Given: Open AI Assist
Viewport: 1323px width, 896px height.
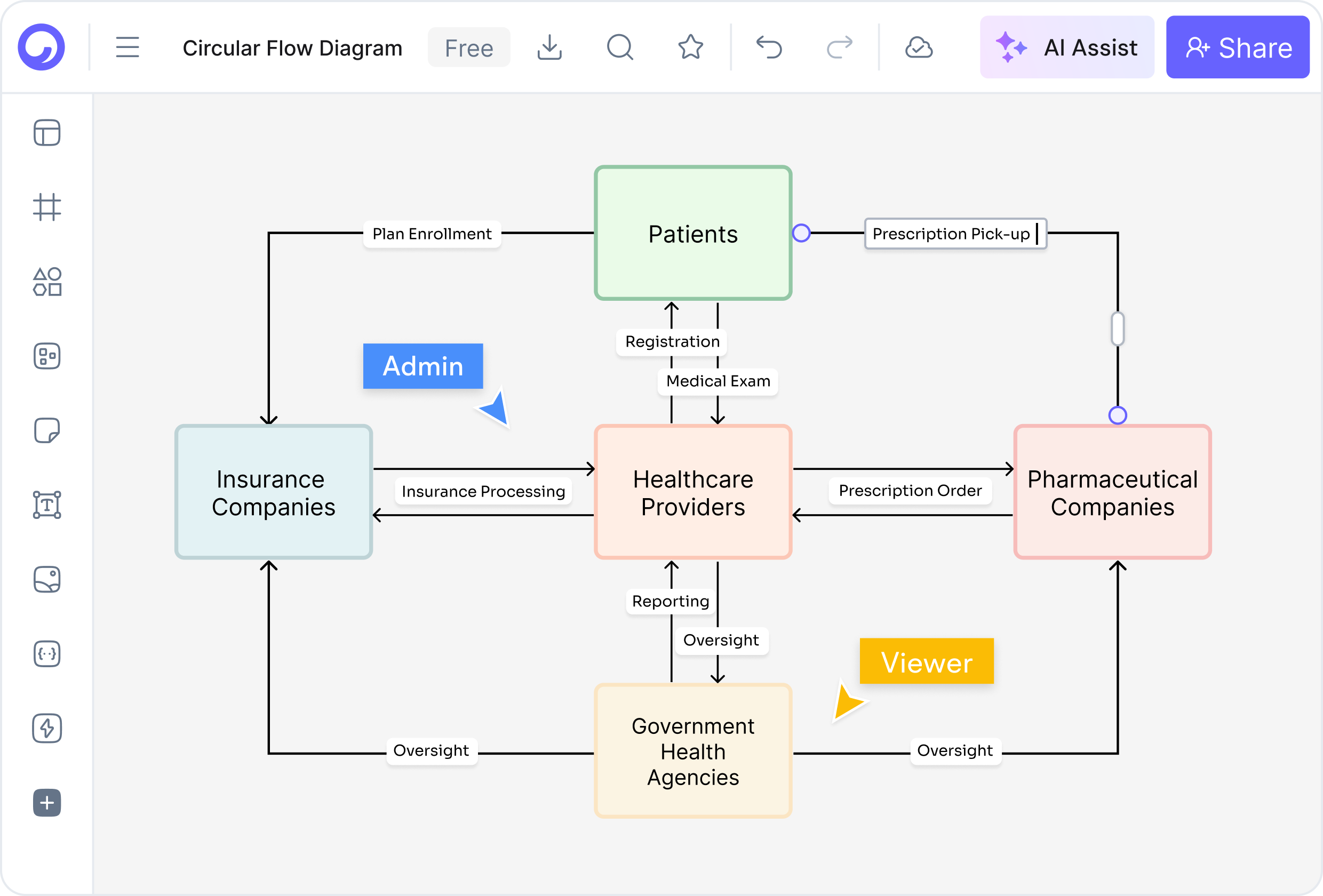Looking at the screenshot, I should point(1067,47).
